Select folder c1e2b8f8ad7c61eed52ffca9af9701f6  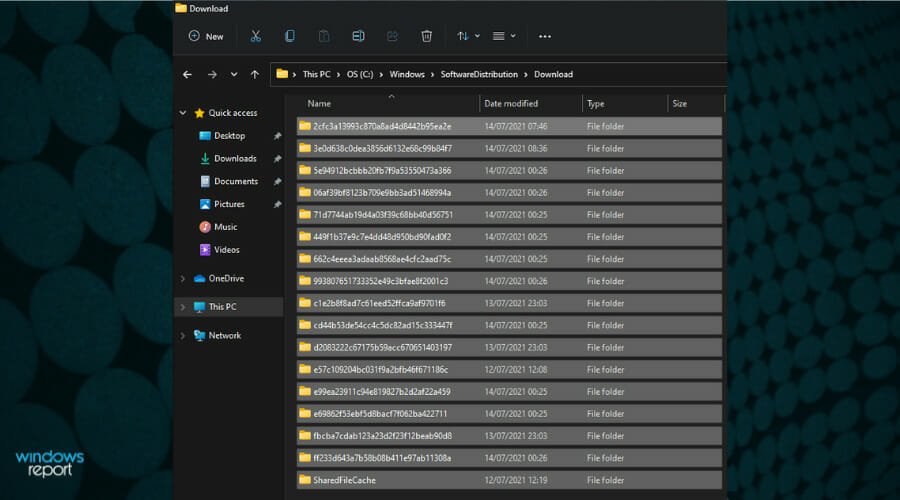coord(509,303)
